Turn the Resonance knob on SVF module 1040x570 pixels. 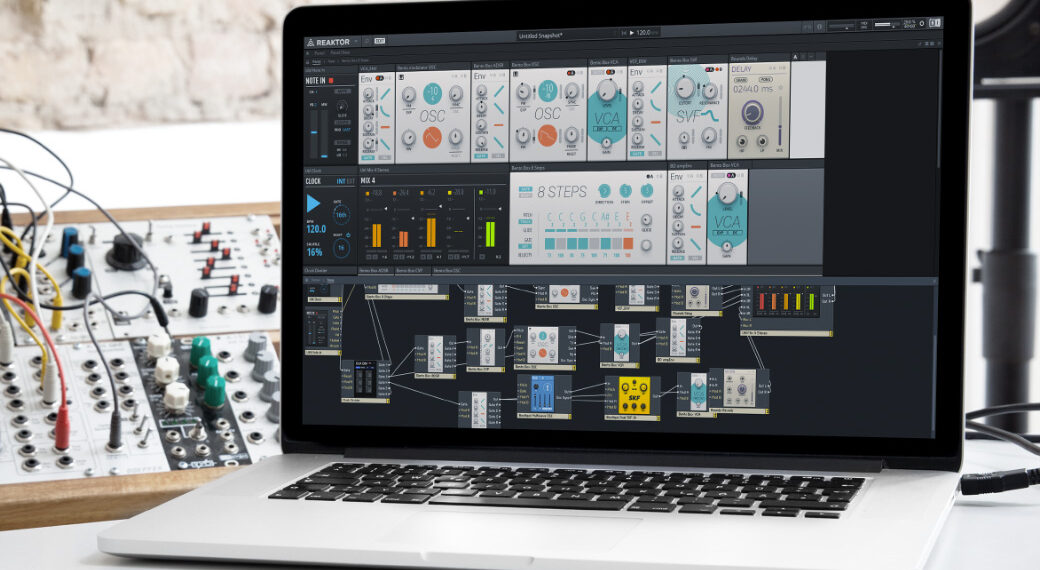(709, 91)
